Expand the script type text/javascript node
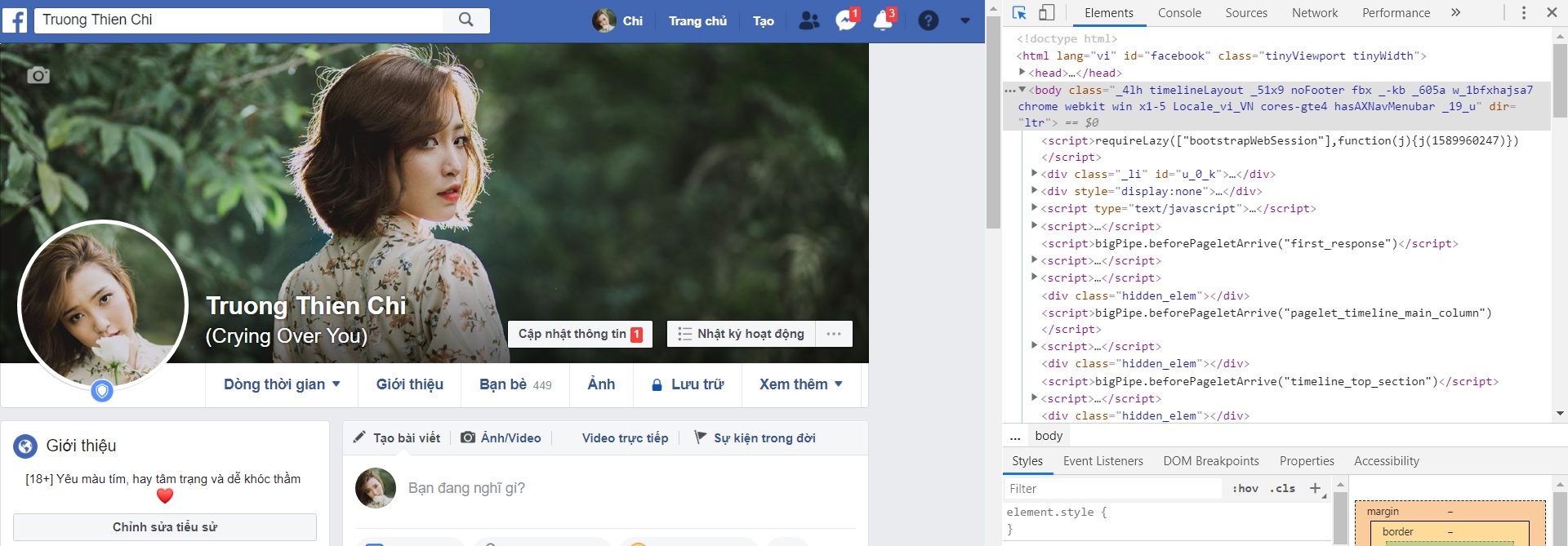The width and height of the screenshot is (1568, 546). 1035,208
